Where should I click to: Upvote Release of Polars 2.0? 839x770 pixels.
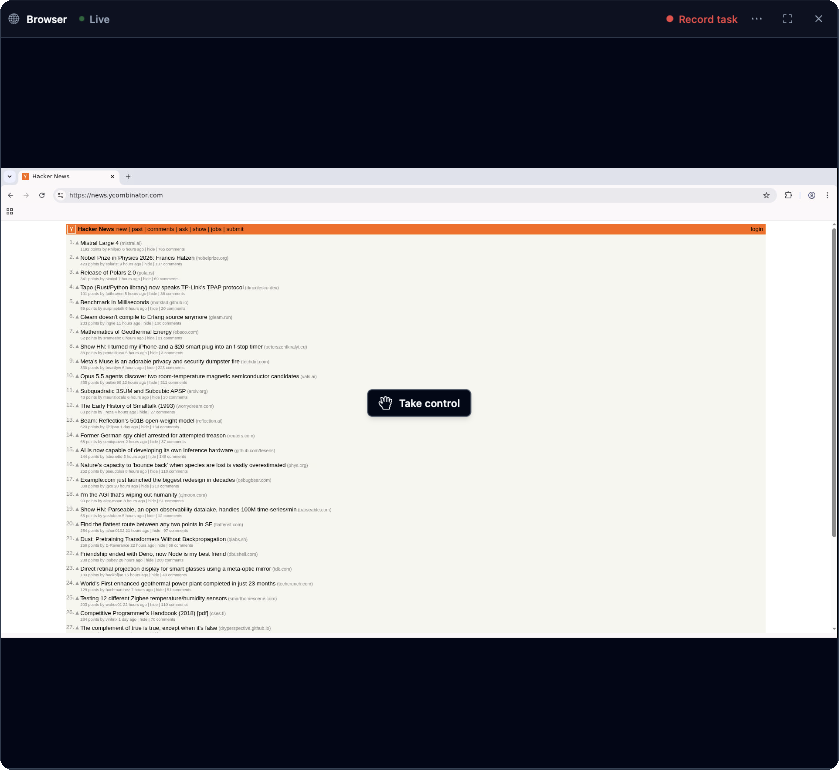pos(77,273)
